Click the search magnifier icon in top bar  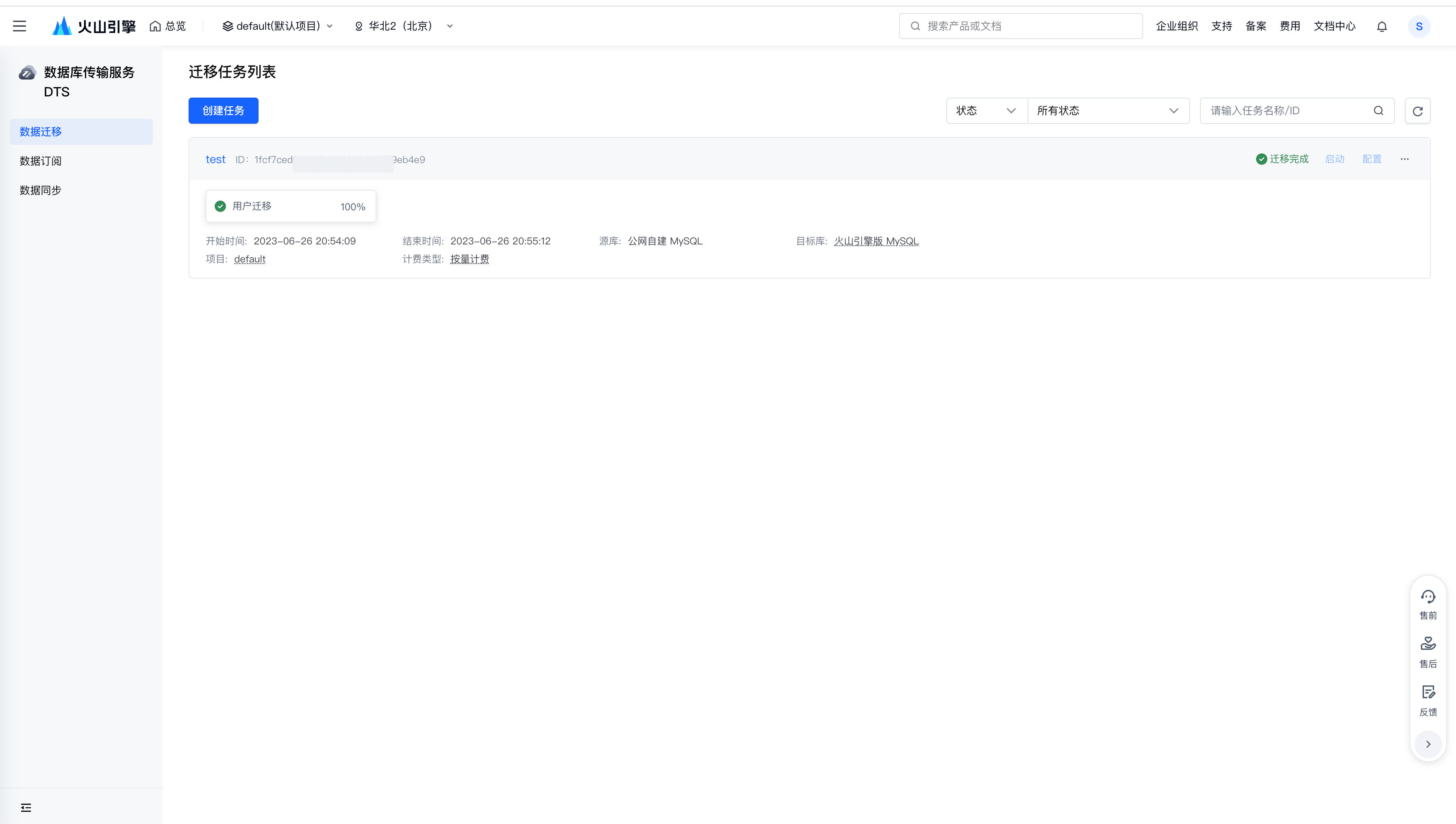pos(915,26)
